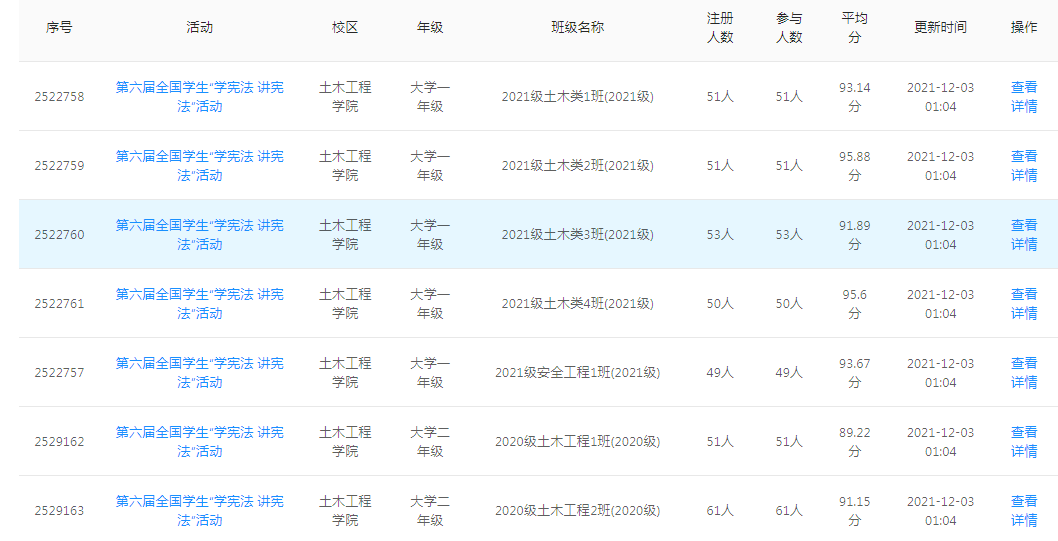This screenshot has height=541, width=1058.
Task: Click 查看详情 in row 2522761
Action: 1023,304
